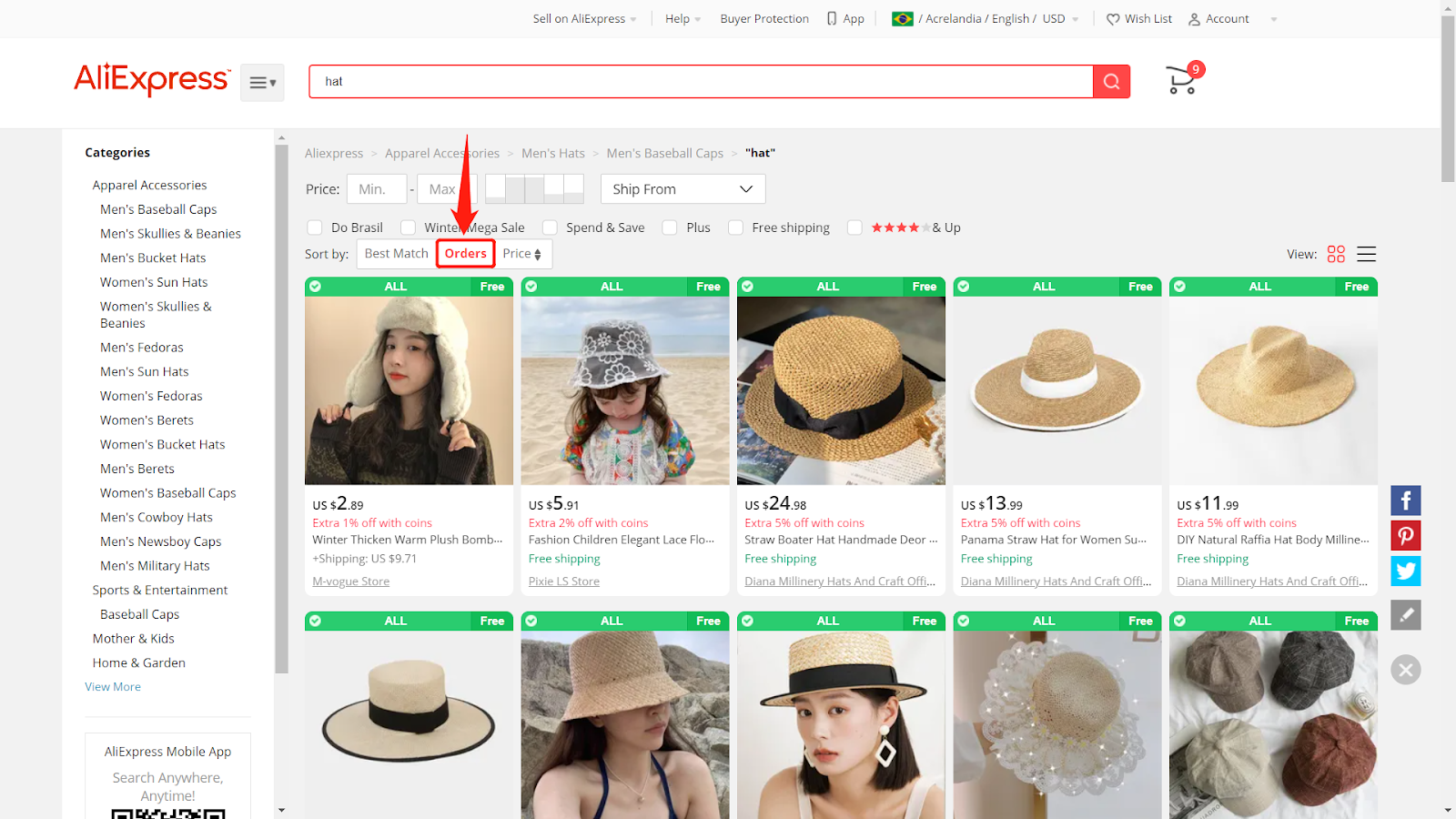Image resolution: width=1456 pixels, height=819 pixels.
Task: Select Men's Fedoras category
Action: pyautogui.click(x=142, y=347)
